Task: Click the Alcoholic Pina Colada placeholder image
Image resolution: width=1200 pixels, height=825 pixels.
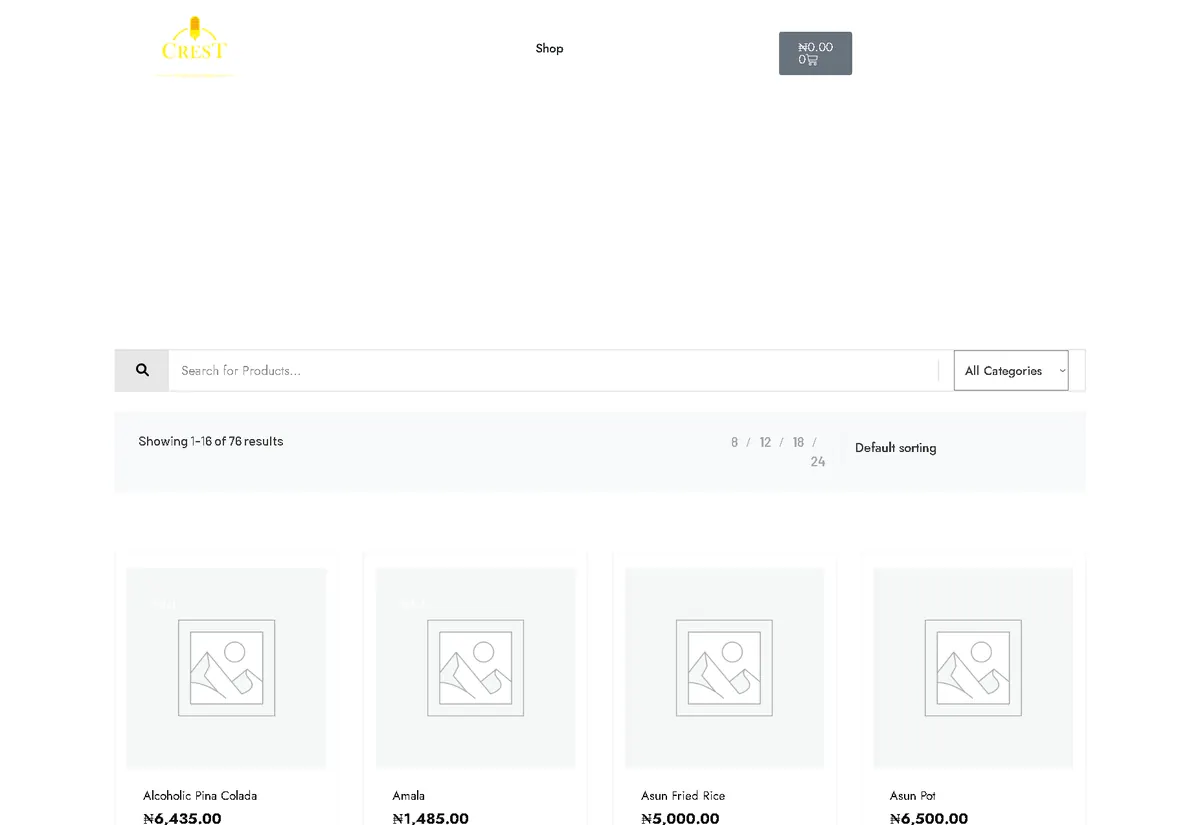Action: click(x=226, y=668)
